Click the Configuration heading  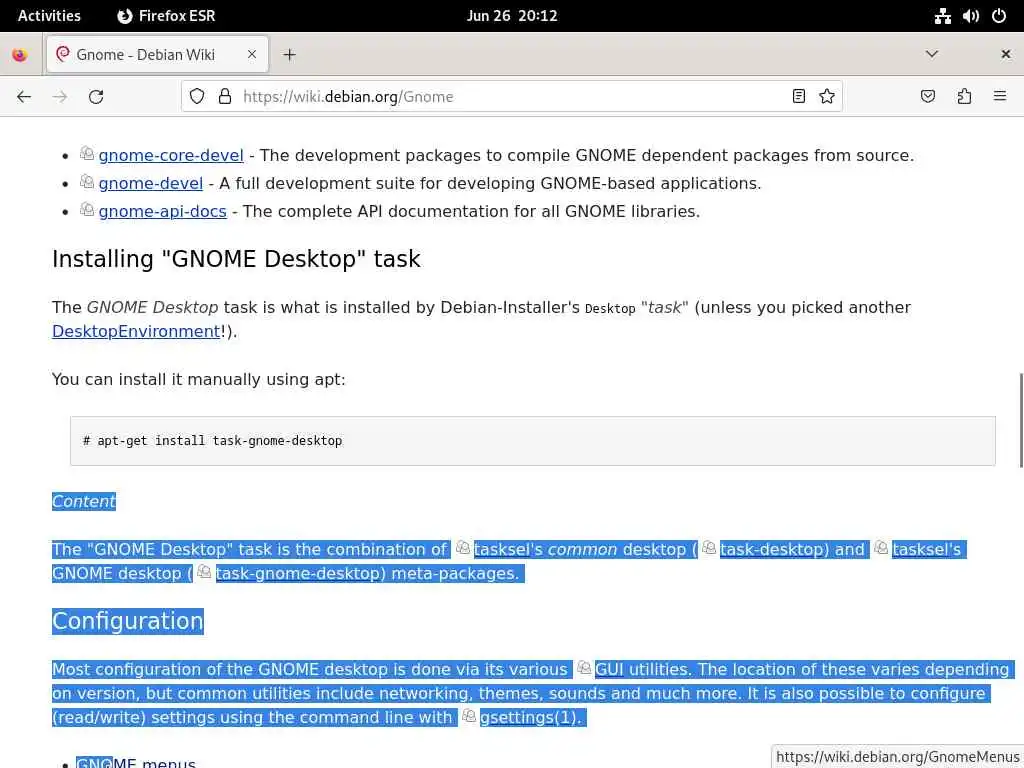click(128, 621)
